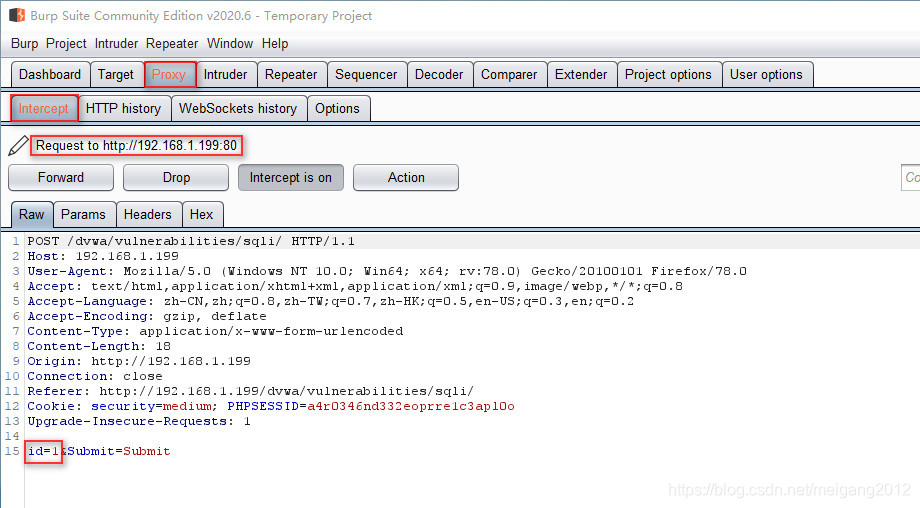Click the Accept-Language header line
Image resolution: width=920 pixels, height=508 pixels.
[x=330, y=302]
